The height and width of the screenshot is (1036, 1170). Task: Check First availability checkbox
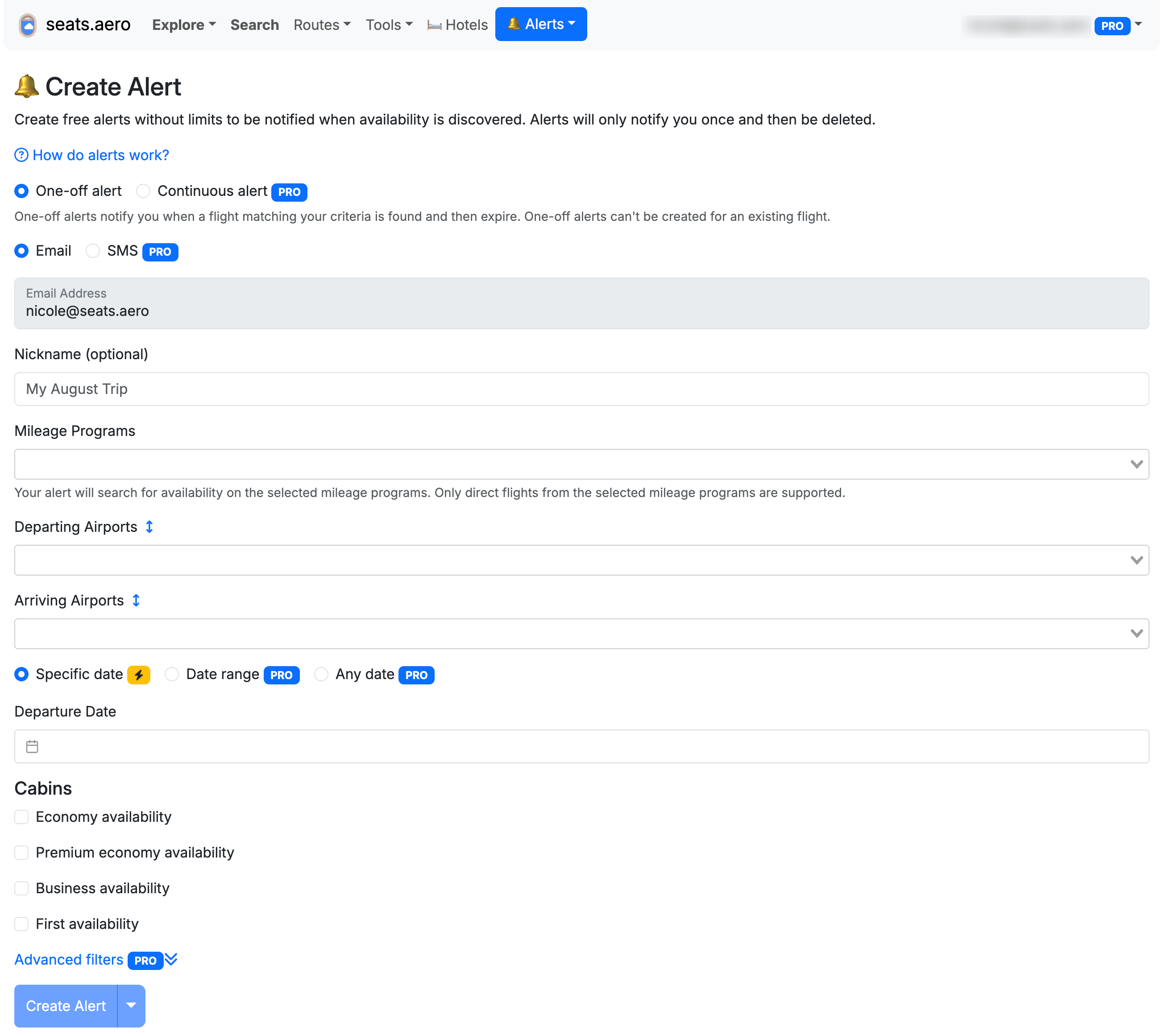[22, 924]
